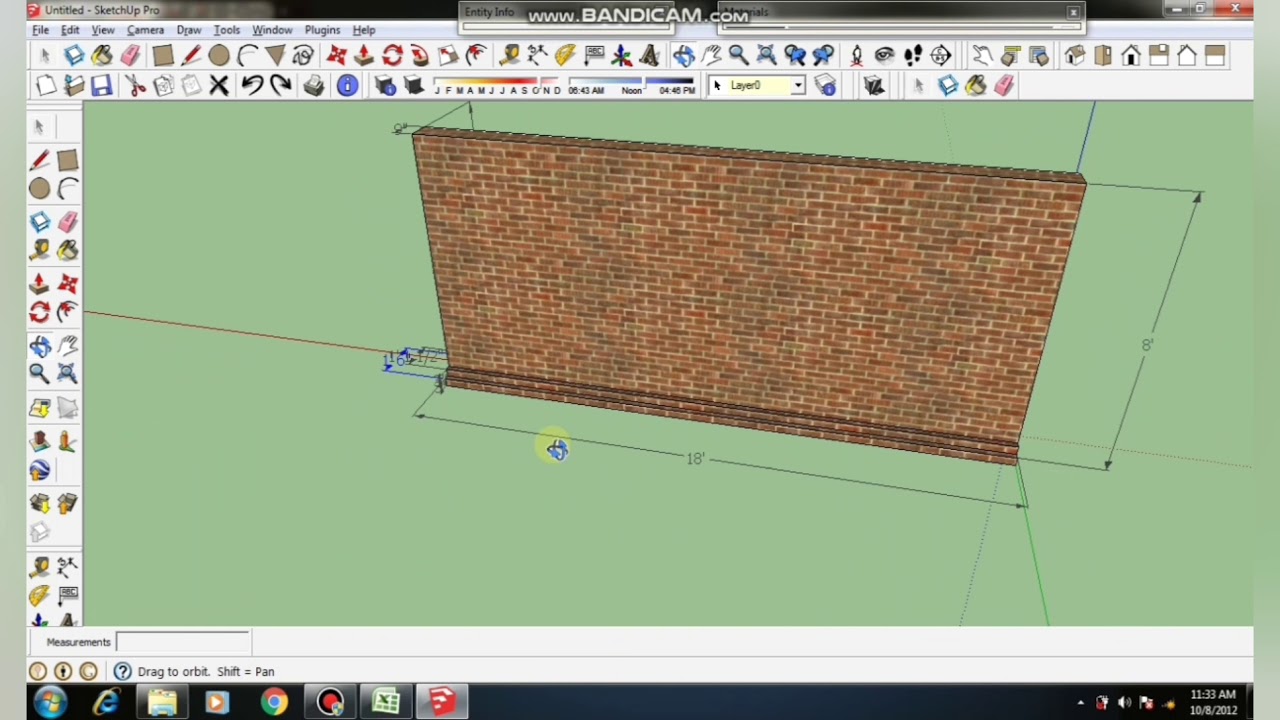Select Line pencil tool in left vertical toolbar
This screenshot has height=720, width=1280.
coord(39,160)
